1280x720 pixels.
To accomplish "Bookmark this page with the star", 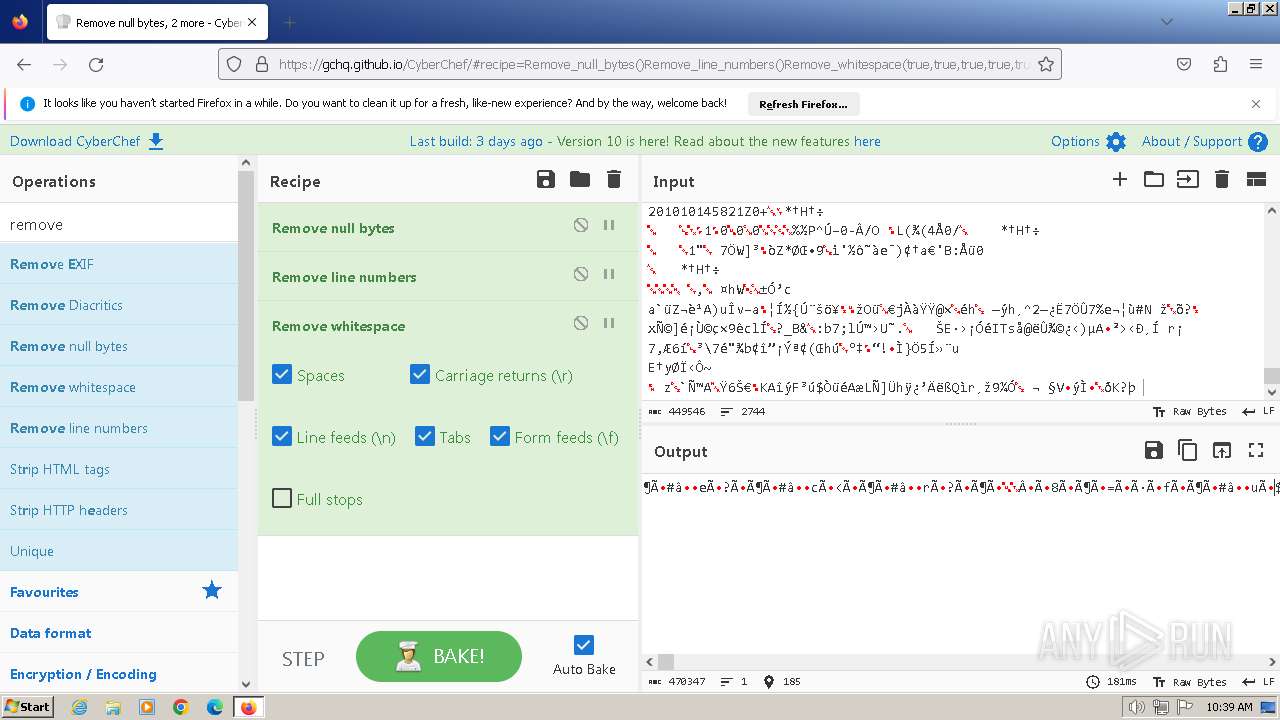I will tap(1046, 64).
